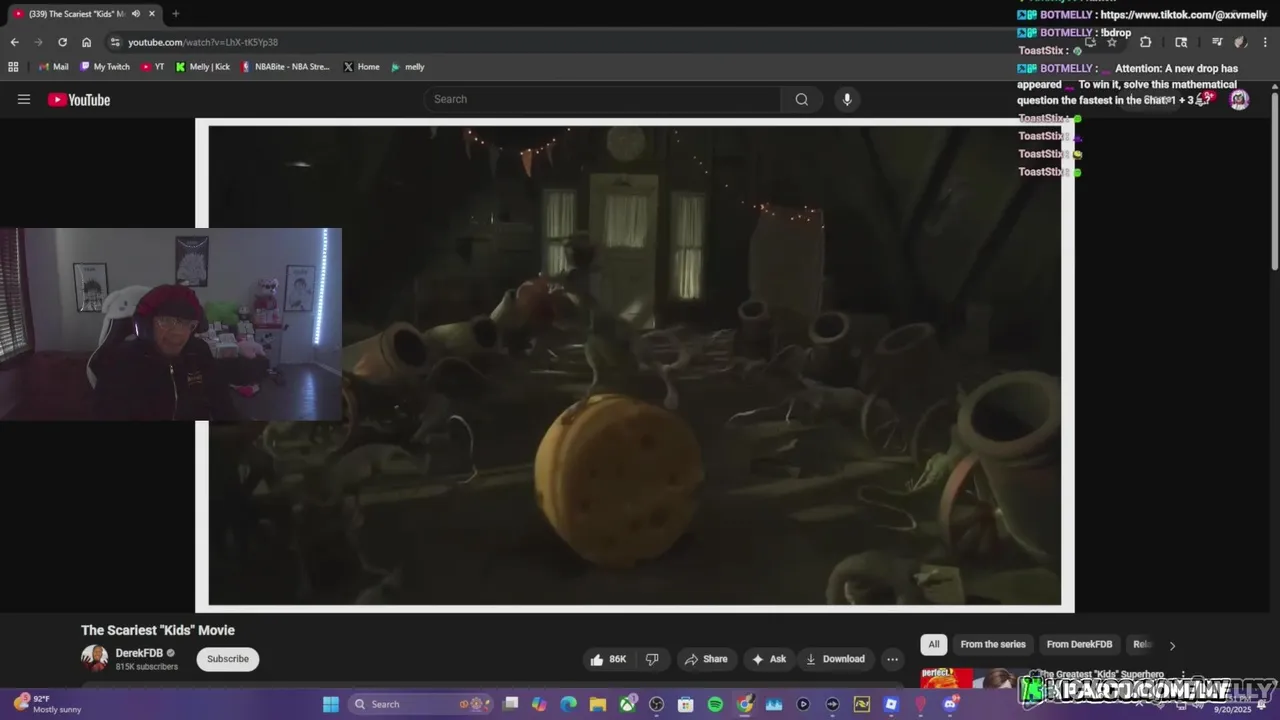Open the X Home bookmark
This screenshot has height=720, width=1280.
[361, 67]
